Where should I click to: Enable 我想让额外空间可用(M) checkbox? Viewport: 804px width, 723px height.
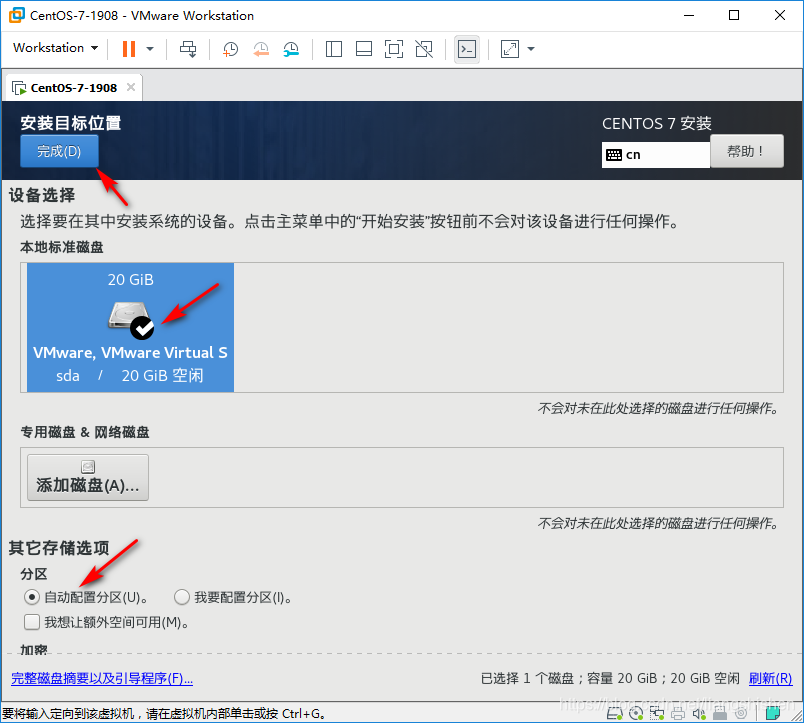pyautogui.click(x=32, y=622)
